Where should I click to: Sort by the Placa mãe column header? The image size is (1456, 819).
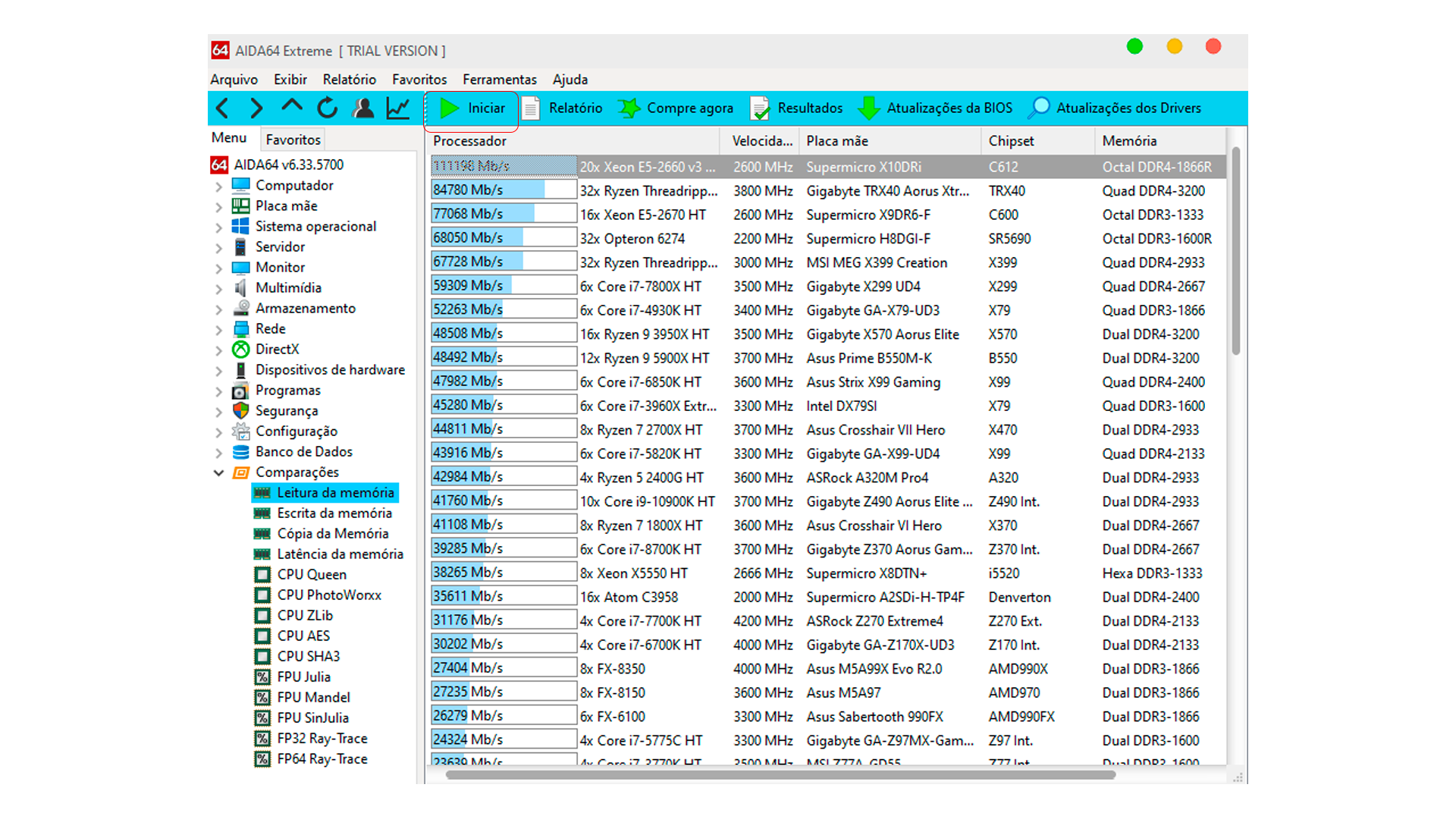coord(890,141)
